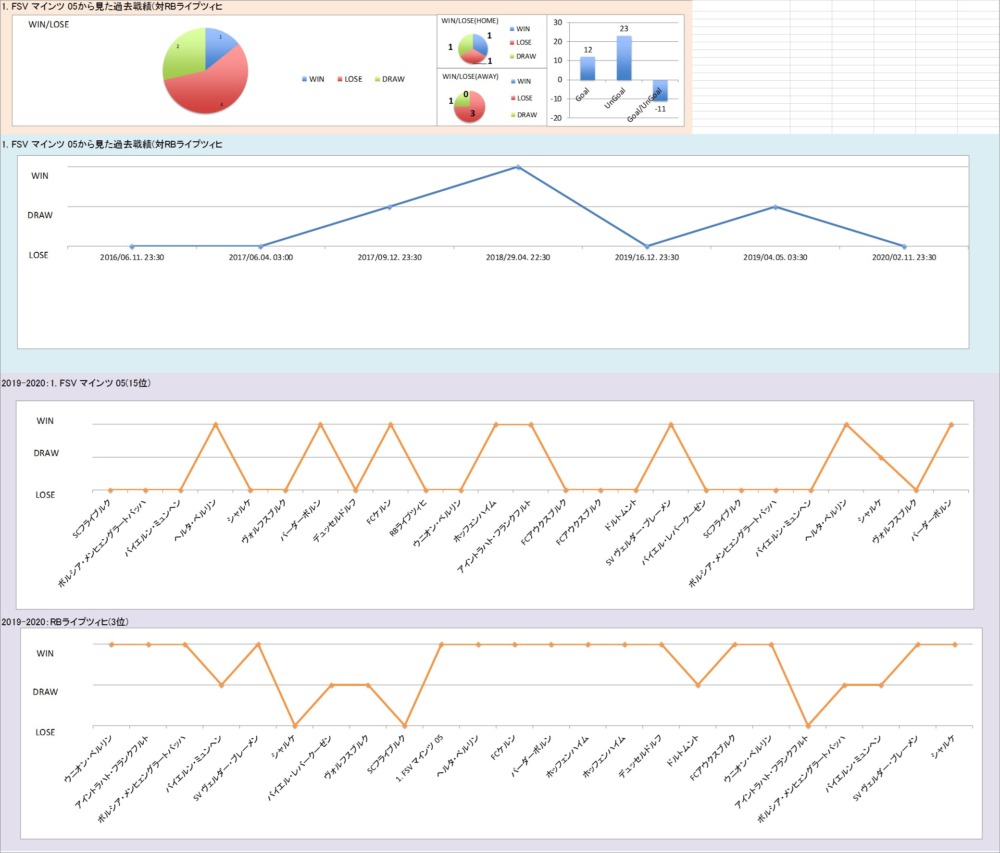This screenshot has width=1000, height=853.
Task: Select the heading cell '2019-2020:1. FSV マインツ 05(15位)'
Action: tap(76, 383)
